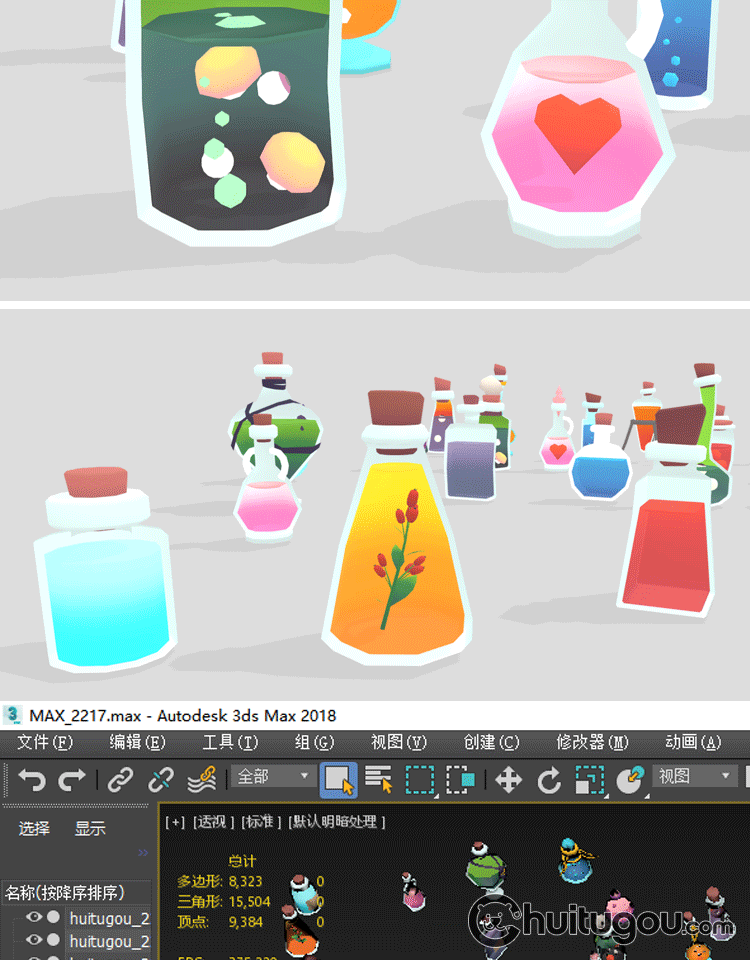Click the 选择 button in scene explorer

(34, 828)
